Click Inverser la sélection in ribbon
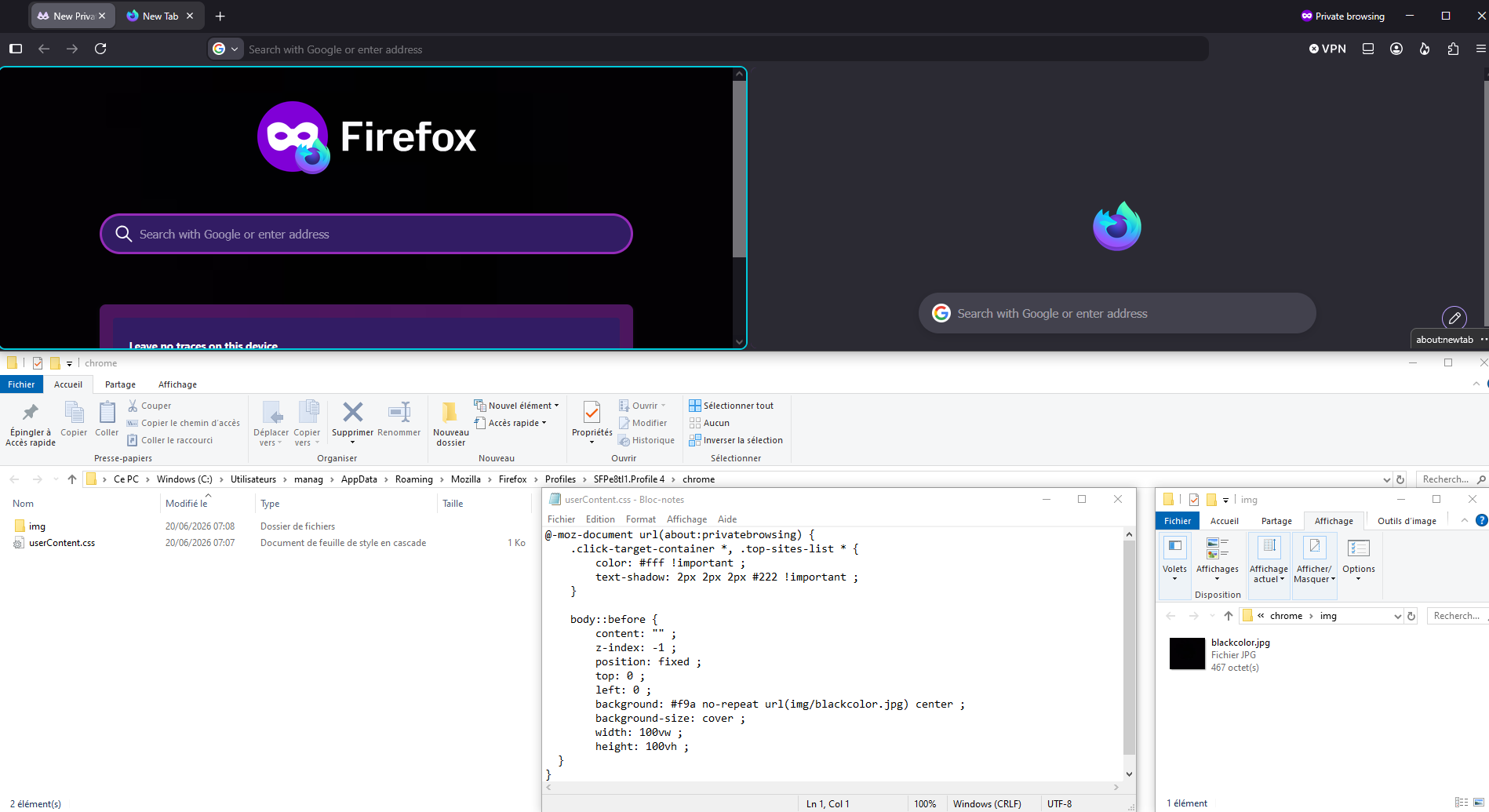 pyautogui.click(x=736, y=440)
